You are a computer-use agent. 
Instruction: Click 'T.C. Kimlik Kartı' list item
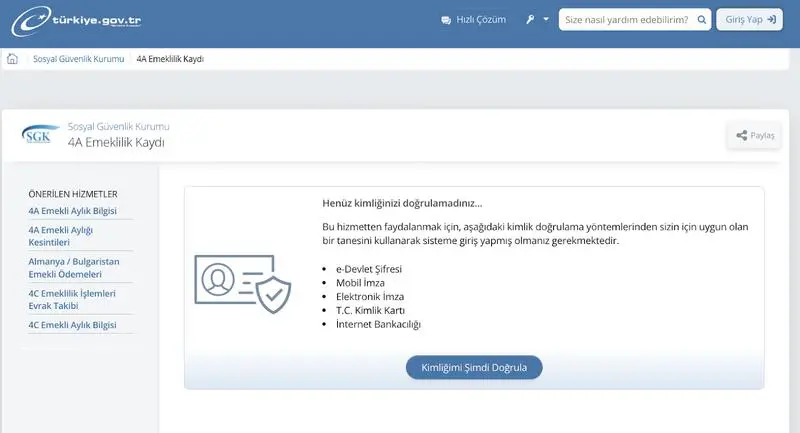tap(370, 310)
